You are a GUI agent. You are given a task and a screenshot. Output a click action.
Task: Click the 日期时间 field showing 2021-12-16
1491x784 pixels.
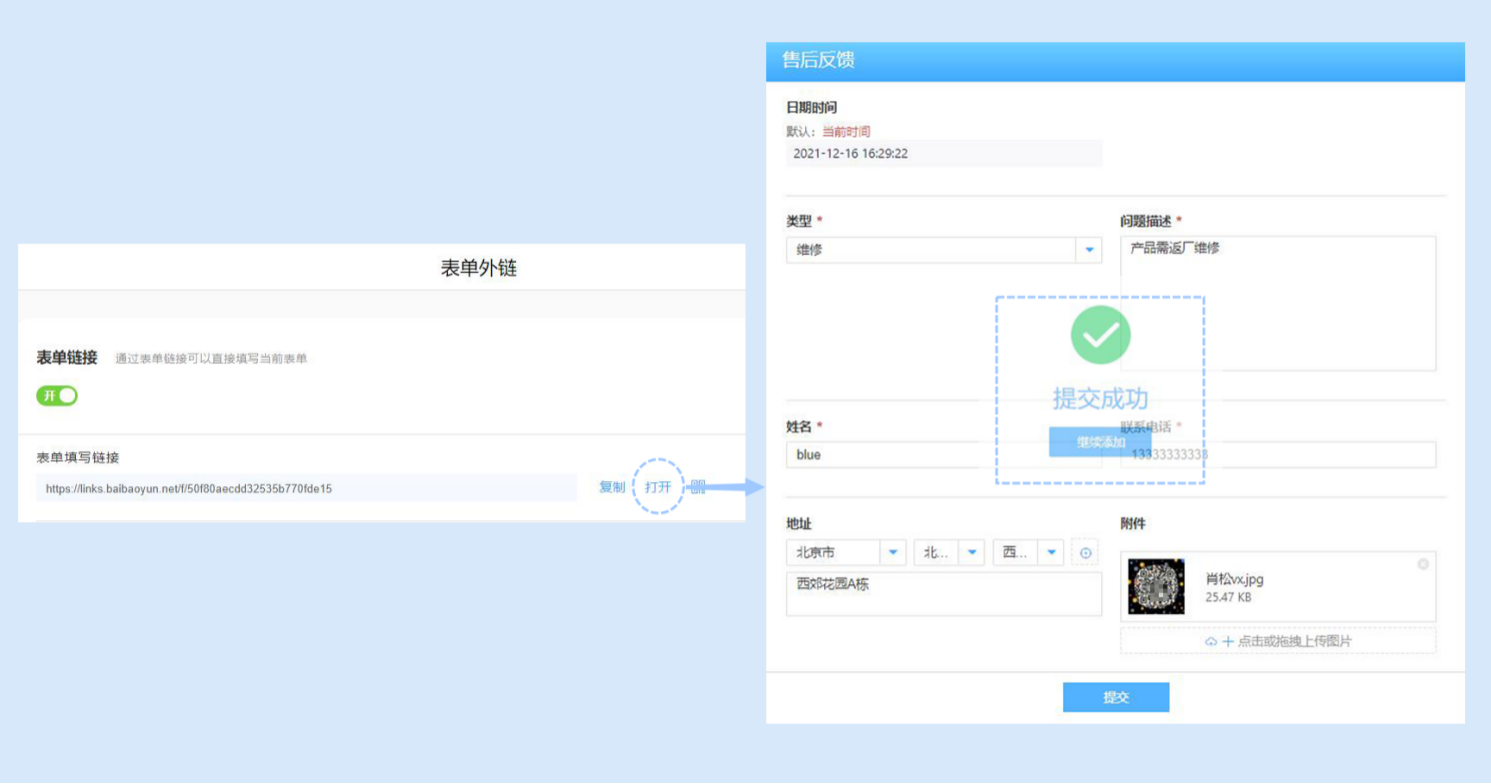pos(943,154)
